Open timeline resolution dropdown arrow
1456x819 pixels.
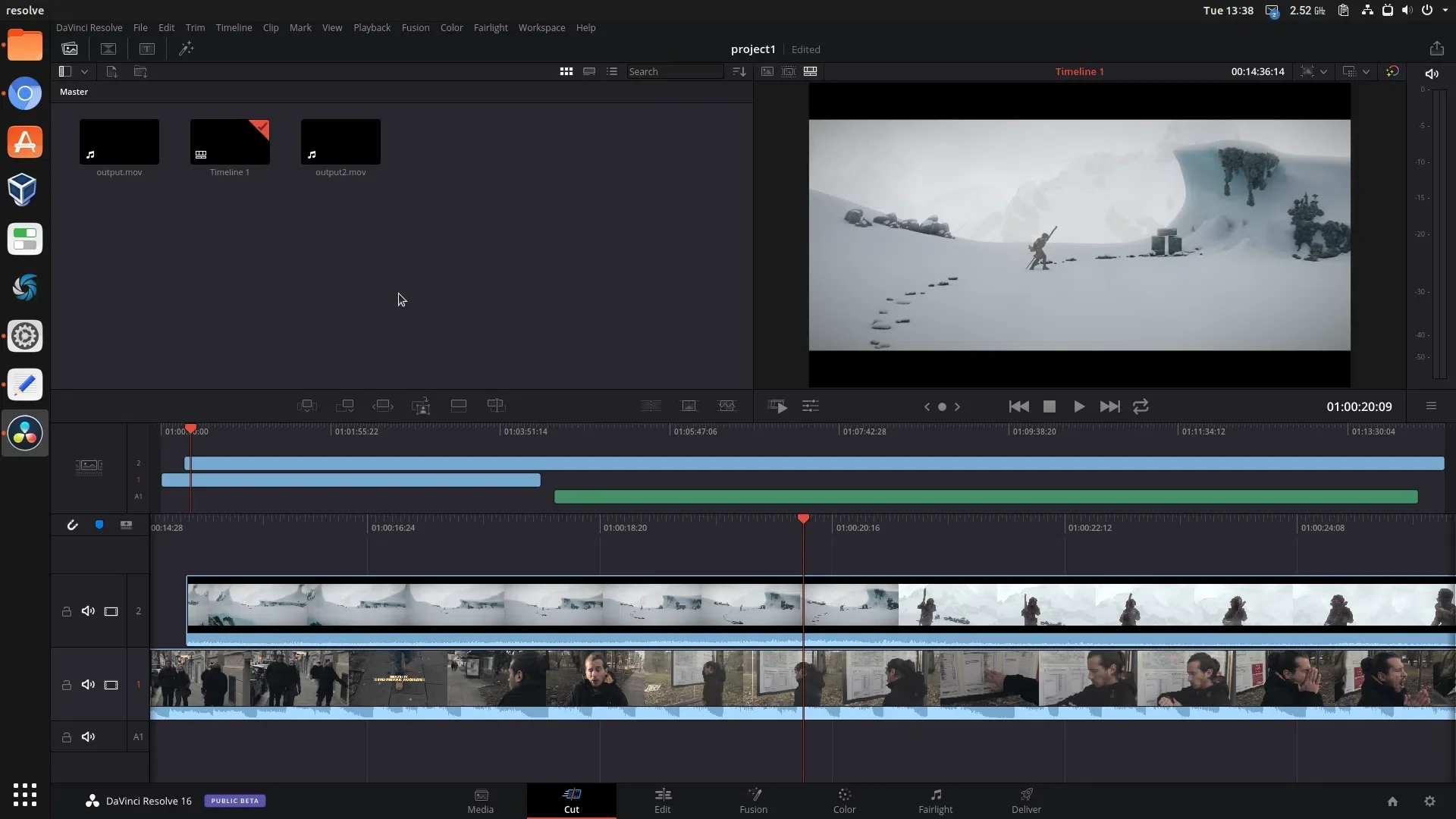coord(1366,71)
